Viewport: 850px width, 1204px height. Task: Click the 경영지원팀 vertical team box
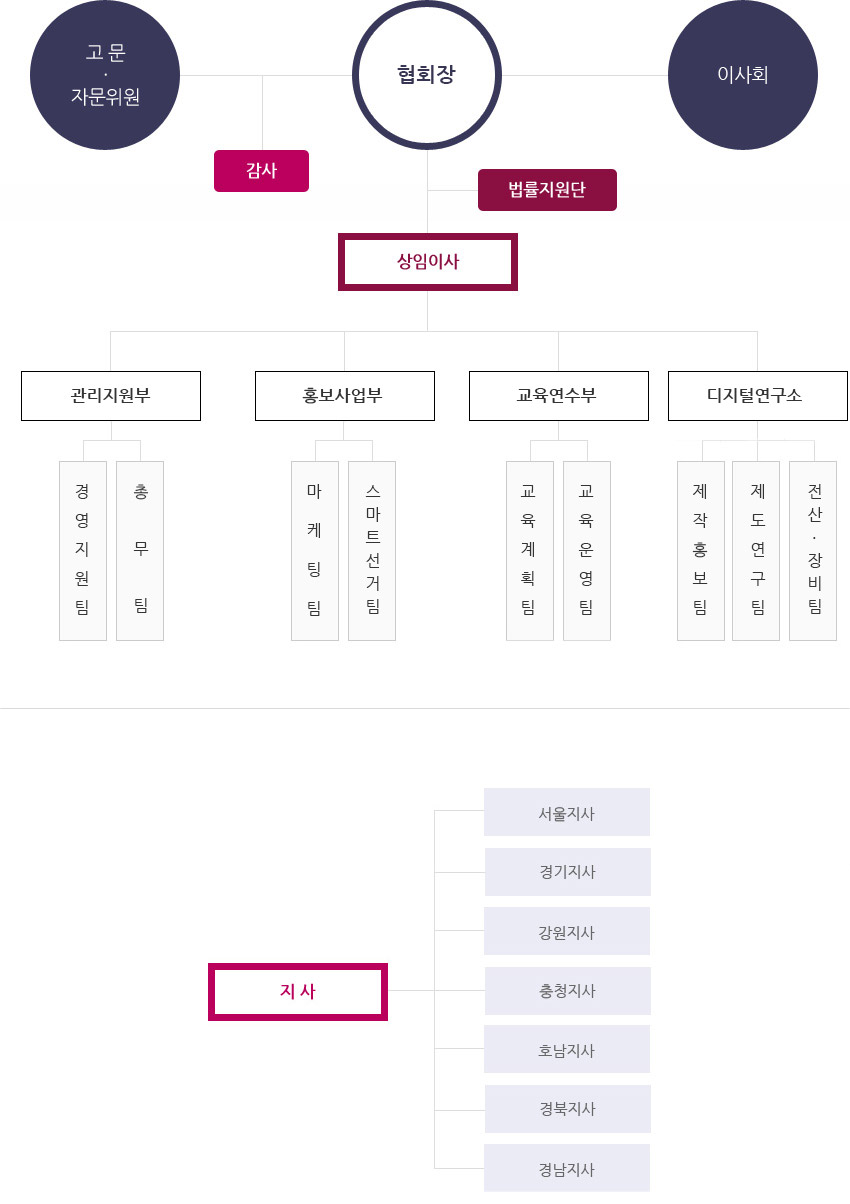pyautogui.click(x=83, y=551)
